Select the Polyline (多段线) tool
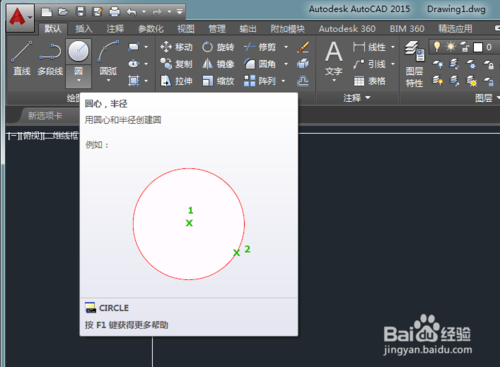Screen dimensions: 500x367 click(x=50, y=58)
